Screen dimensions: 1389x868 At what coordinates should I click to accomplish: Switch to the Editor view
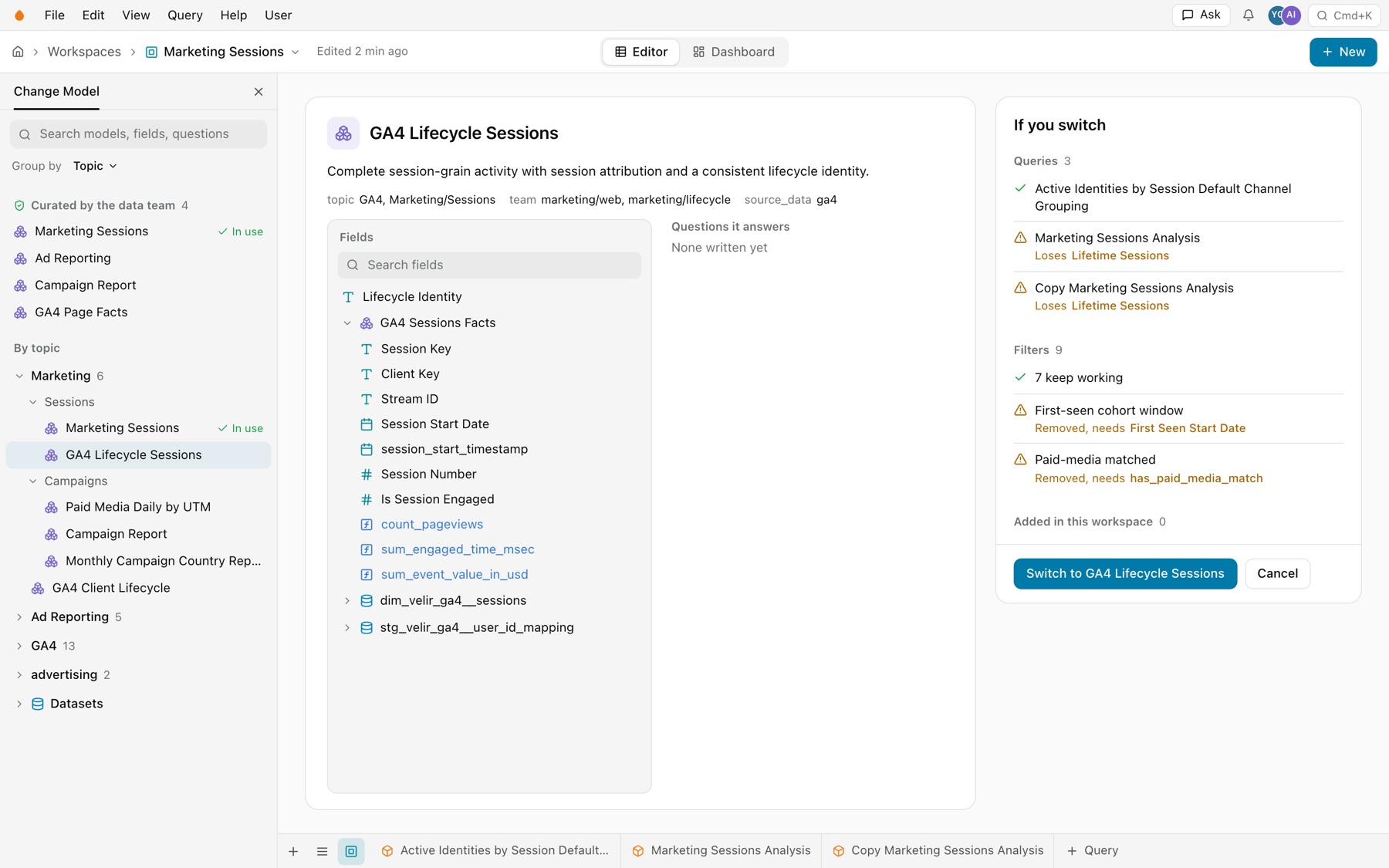(640, 52)
